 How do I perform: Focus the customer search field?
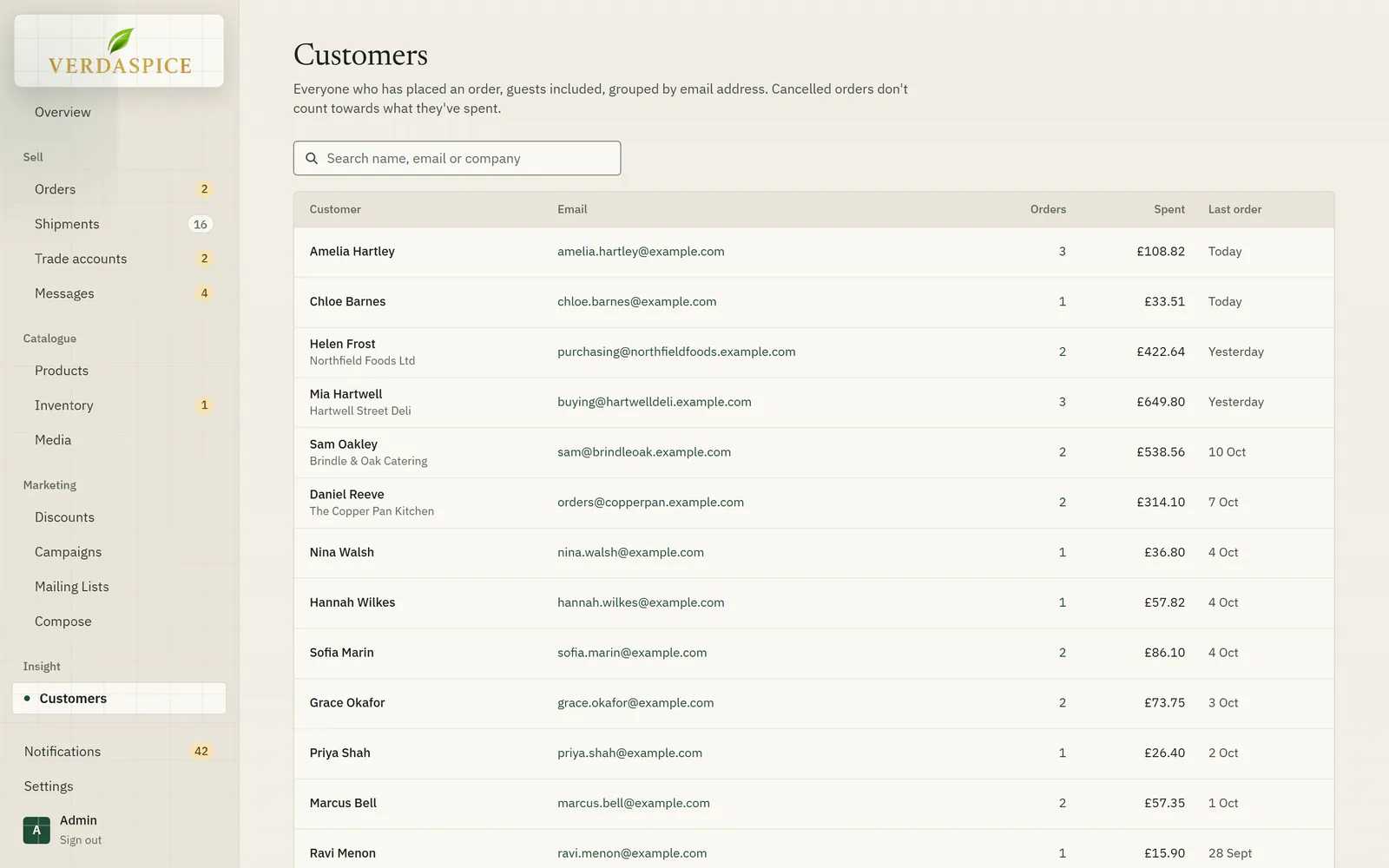tap(457, 159)
